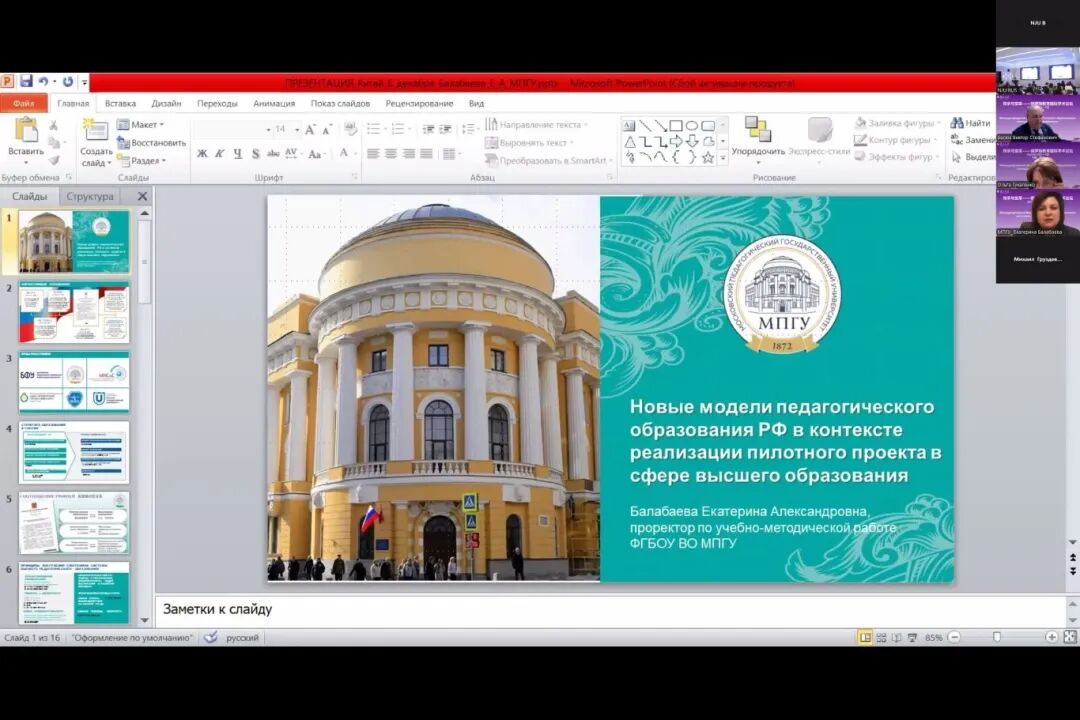Screen dimensions: 1080x720
Task: Click the zoom out minus button
Action: [x=955, y=637]
